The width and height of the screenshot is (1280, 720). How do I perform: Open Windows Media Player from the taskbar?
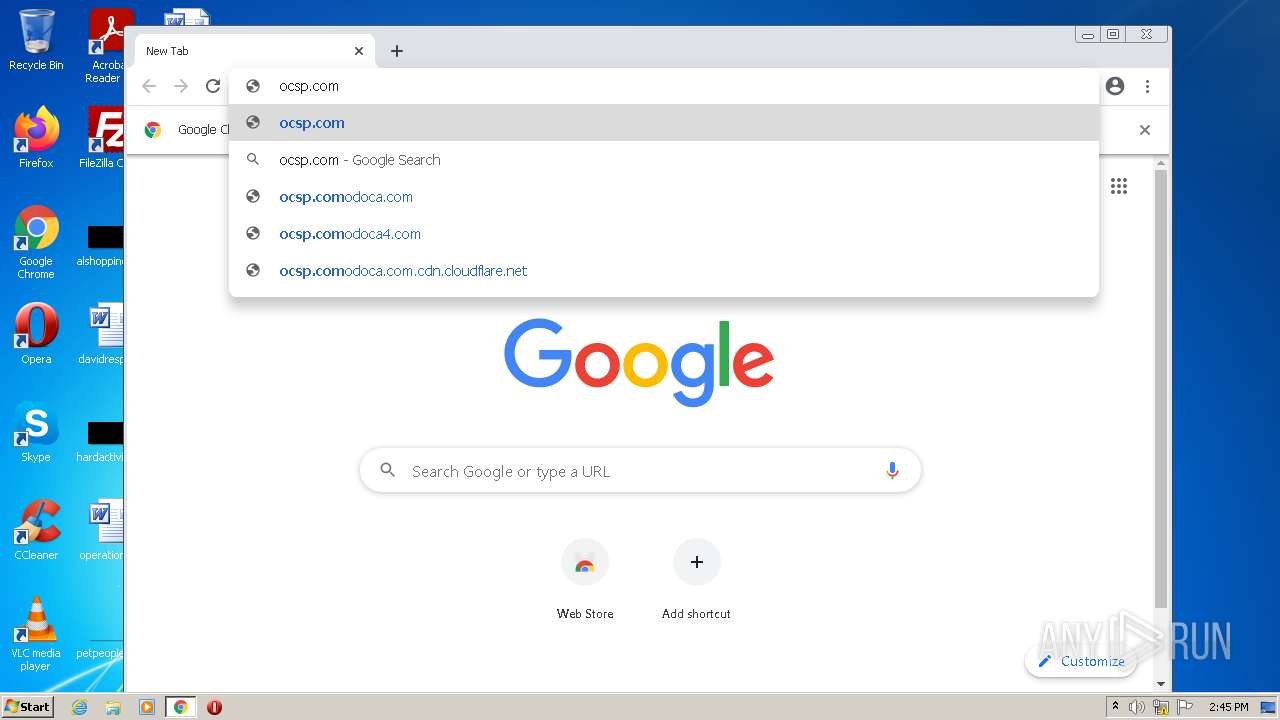pyautogui.click(x=146, y=707)
